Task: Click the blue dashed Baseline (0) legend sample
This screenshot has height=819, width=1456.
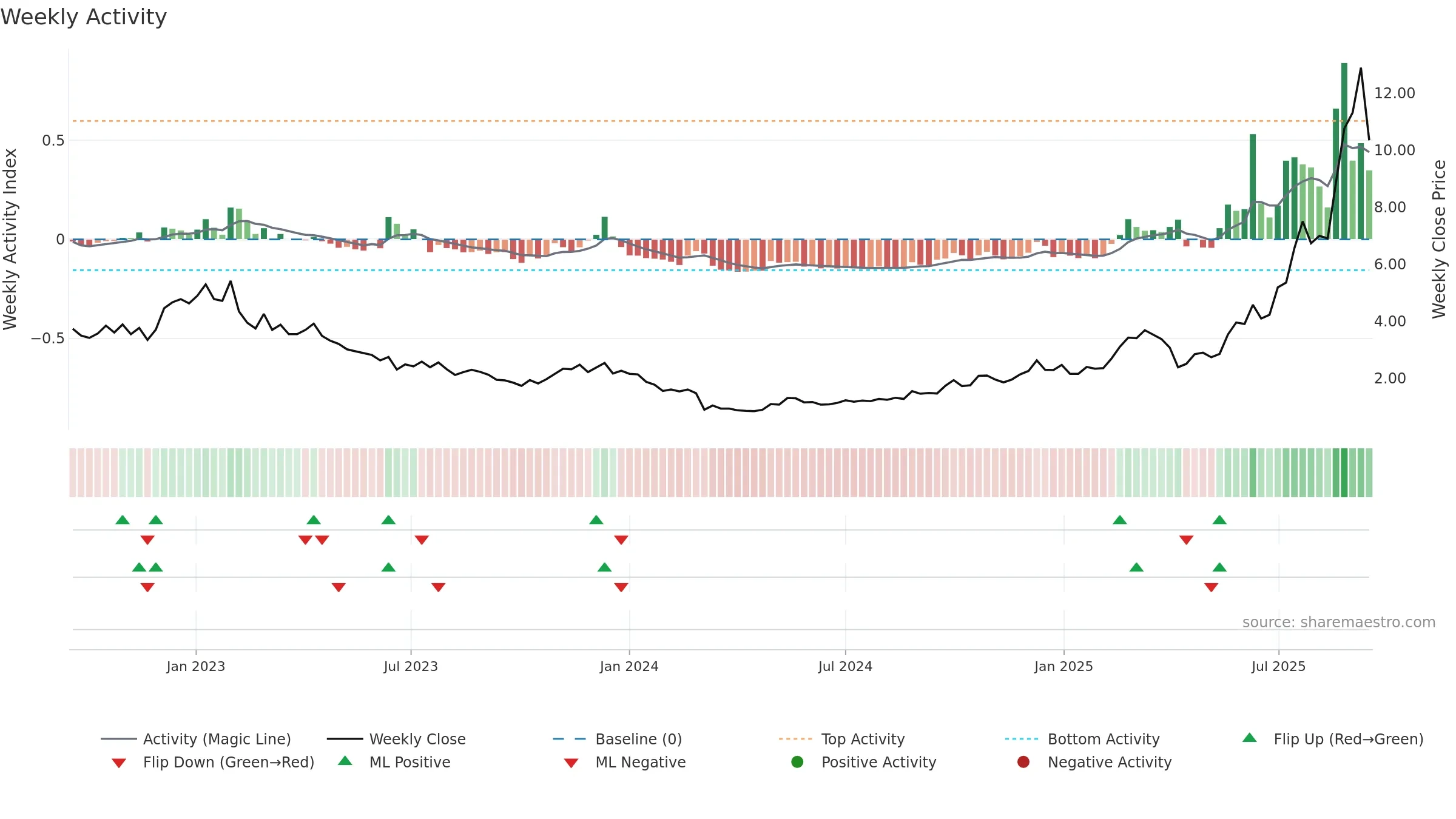Action: 570,739
